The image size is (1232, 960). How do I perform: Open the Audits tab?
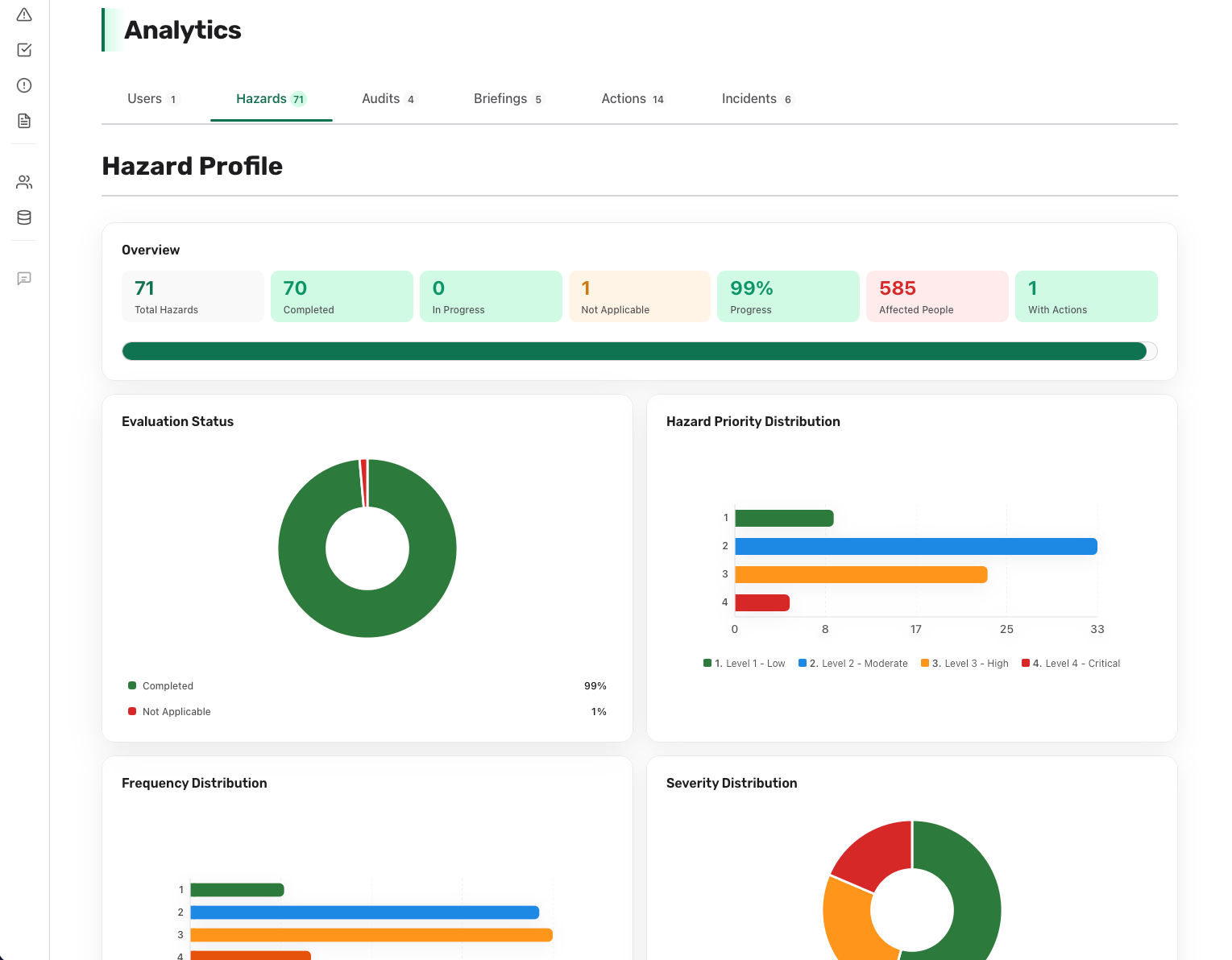coord(388,99)
